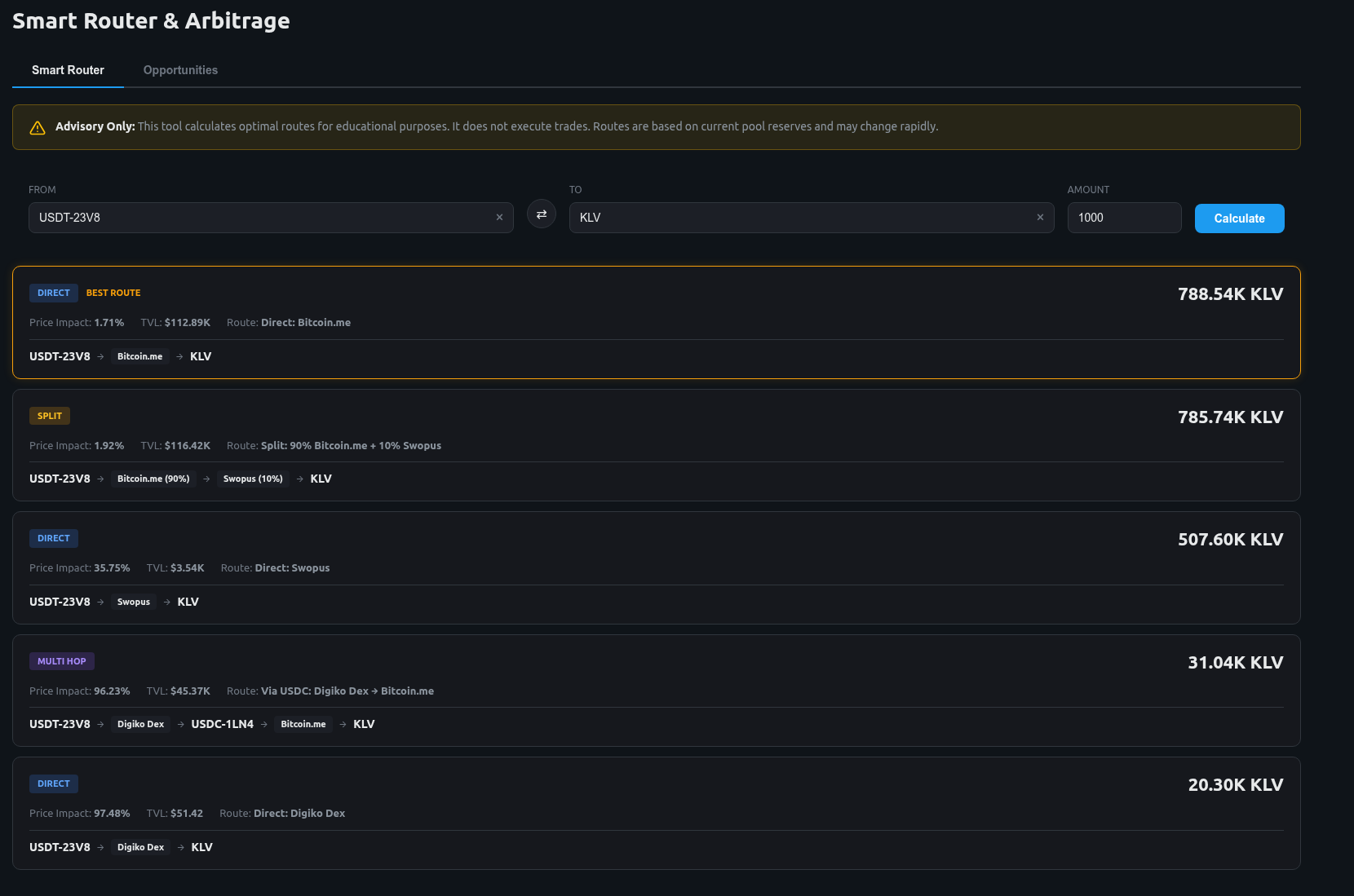Click the Digiko Dex chip in last route
This screenshot has height=896, width=1354.
point(139,847)
